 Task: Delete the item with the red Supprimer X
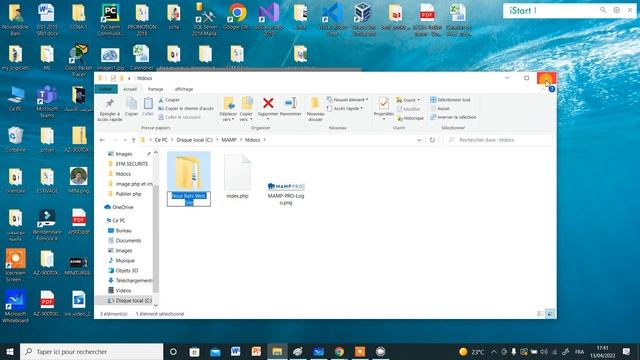pyautogui.click(x=268, y=103)
